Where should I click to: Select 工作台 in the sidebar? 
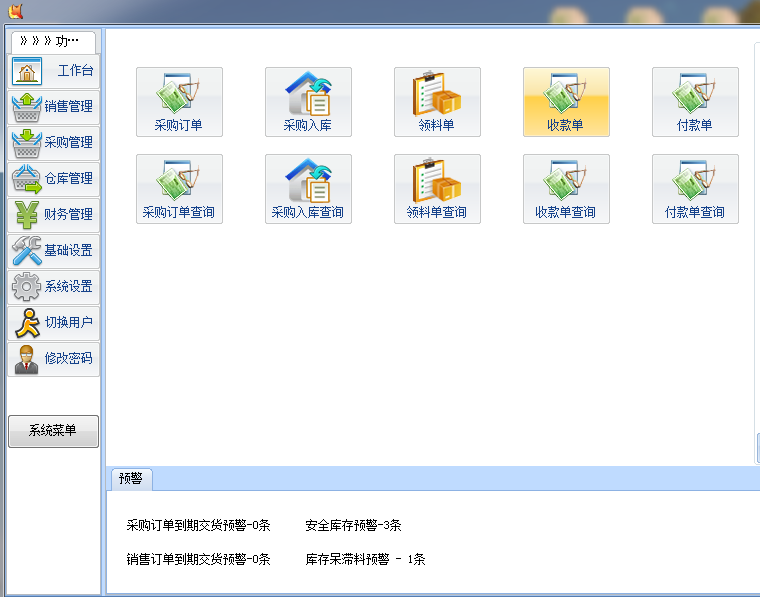54,71
